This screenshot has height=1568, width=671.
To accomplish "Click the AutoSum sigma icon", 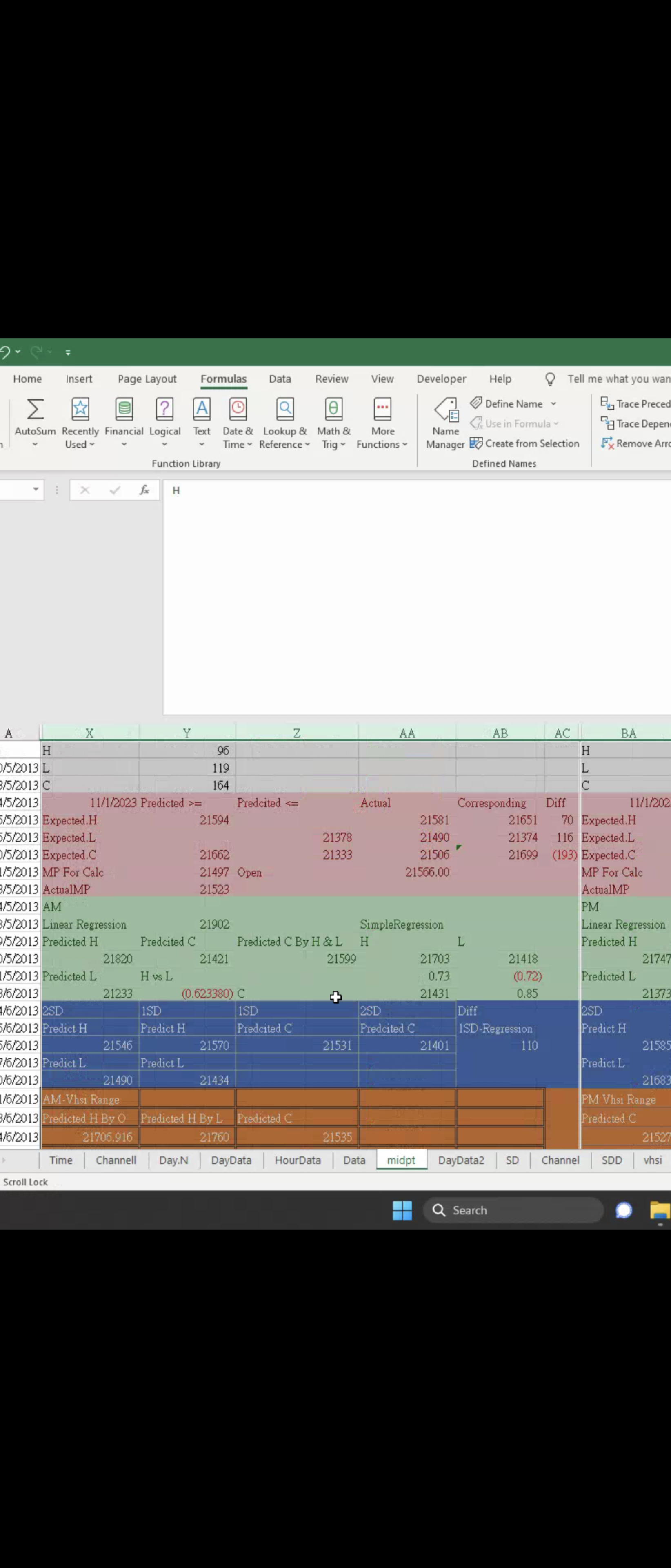I will pyautogui.click(x=35, y=410).
